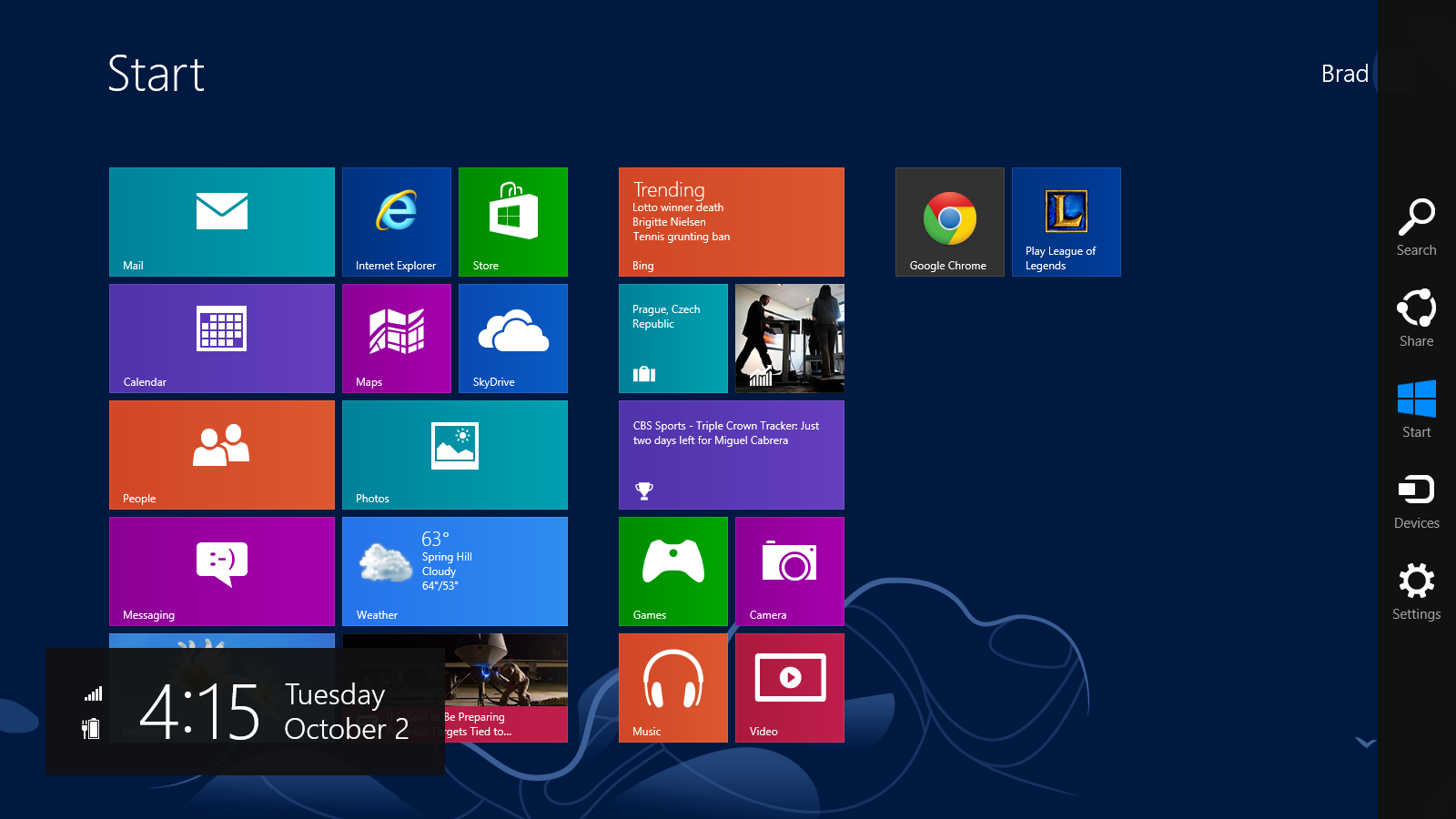Image resolution: width=1456 pixels, height=819 pixels.
Task: Launch Play League of Legends tile
Action: [1067, 222]
